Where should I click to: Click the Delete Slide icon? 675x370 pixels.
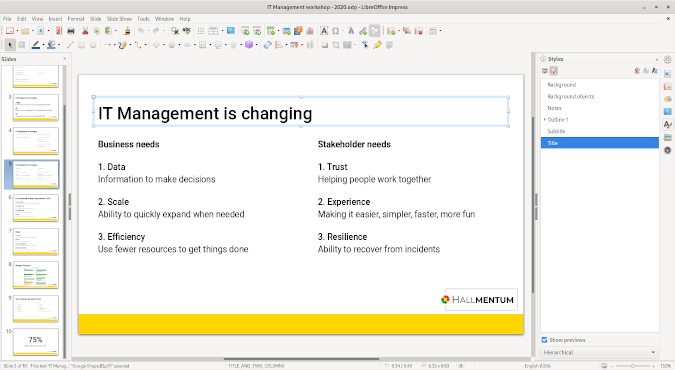click(x=419, y=31)
